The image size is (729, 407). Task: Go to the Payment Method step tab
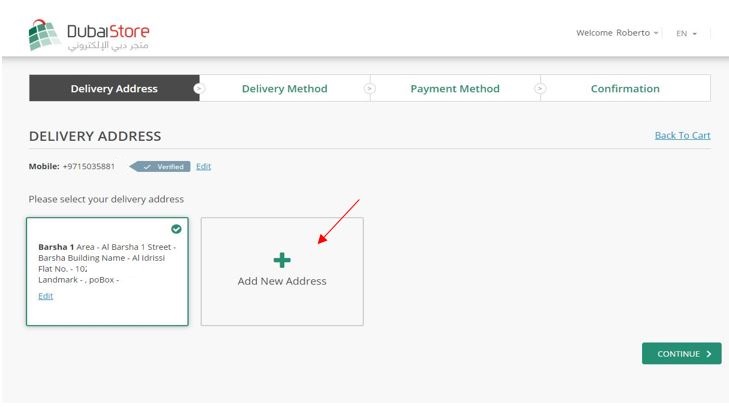(x=455, y=88)
